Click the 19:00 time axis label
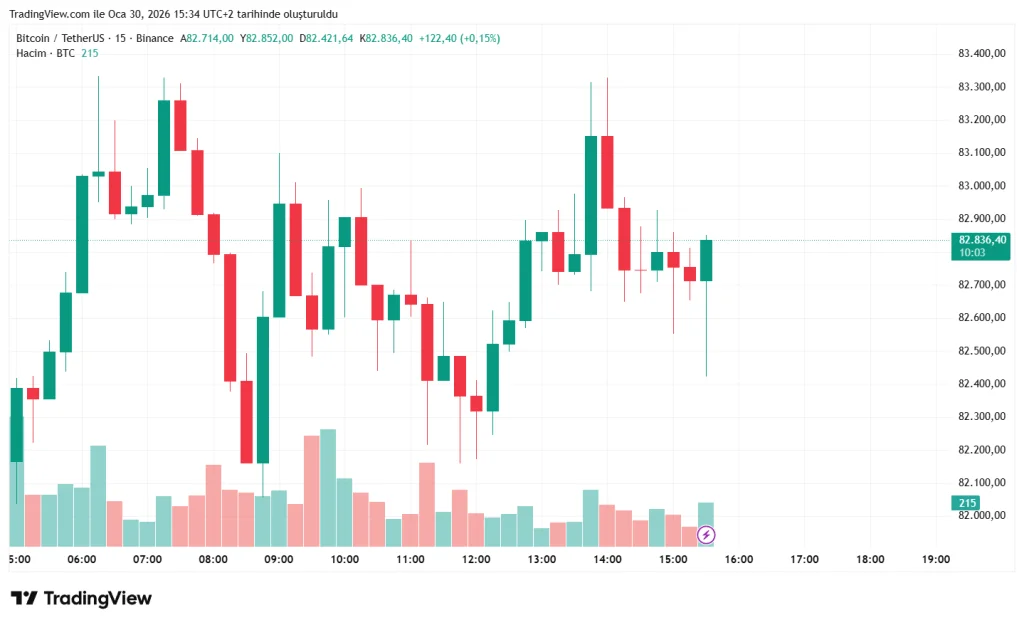The width and height of the screenshot is (1024, 625). click(x=935, y=560)
